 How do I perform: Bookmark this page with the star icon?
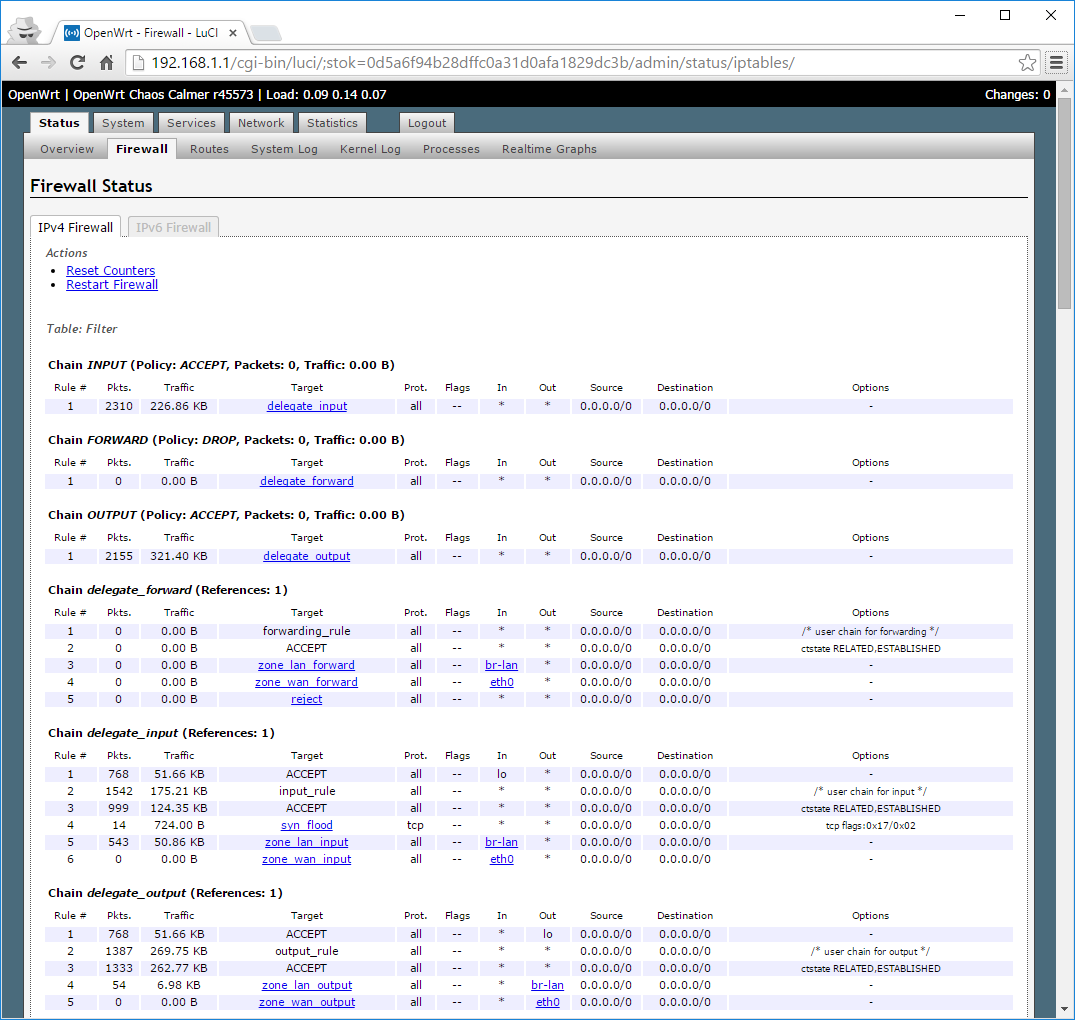1027,63
